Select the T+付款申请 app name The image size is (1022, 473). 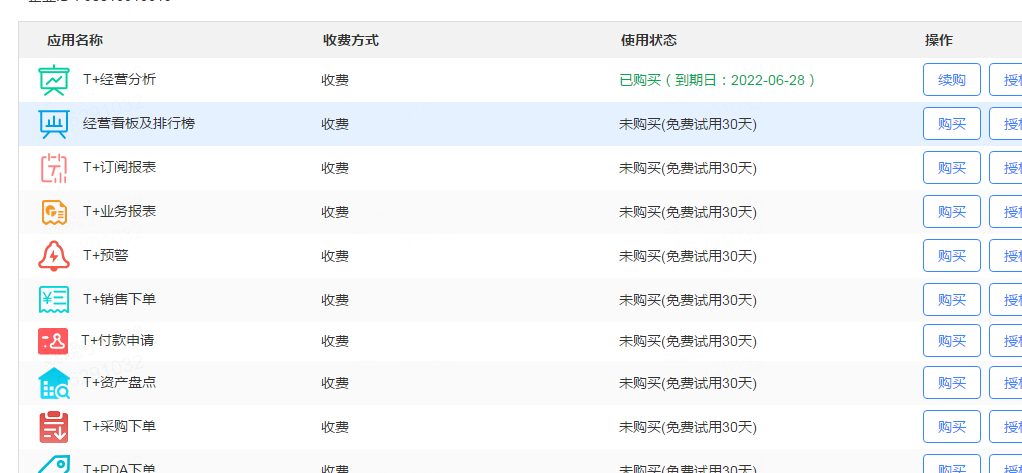(118, 340)
